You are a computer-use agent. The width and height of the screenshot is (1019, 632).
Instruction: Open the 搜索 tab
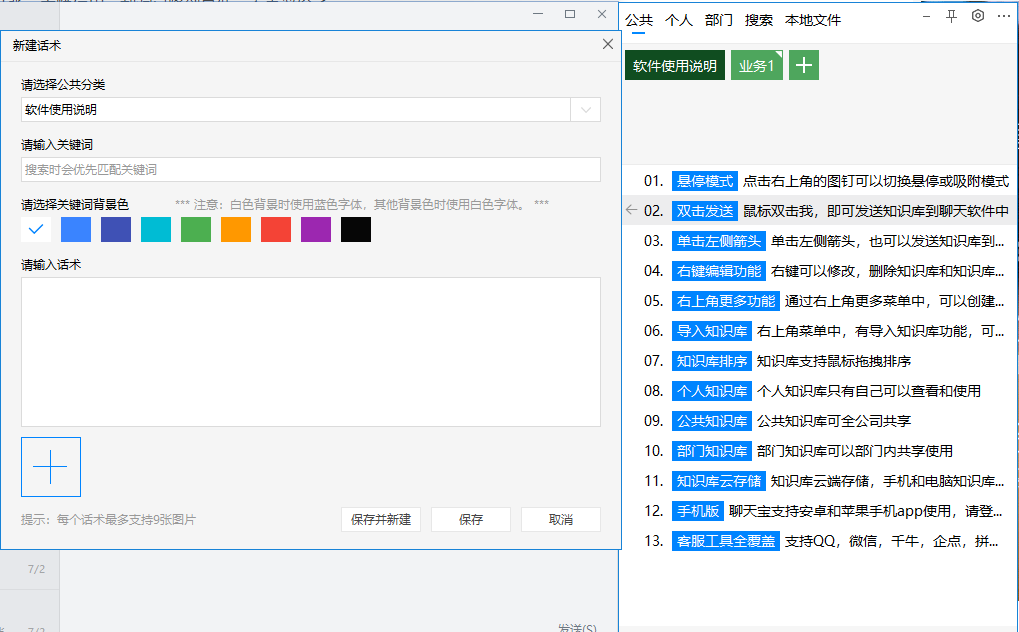pos(758,20)
